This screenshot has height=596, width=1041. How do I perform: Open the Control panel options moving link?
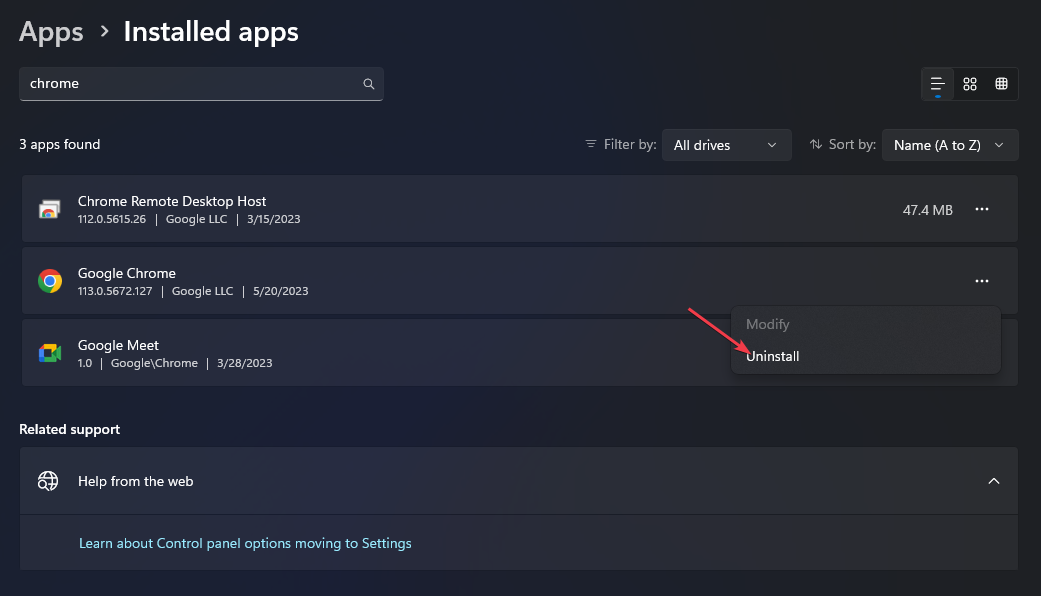[245, 543]
